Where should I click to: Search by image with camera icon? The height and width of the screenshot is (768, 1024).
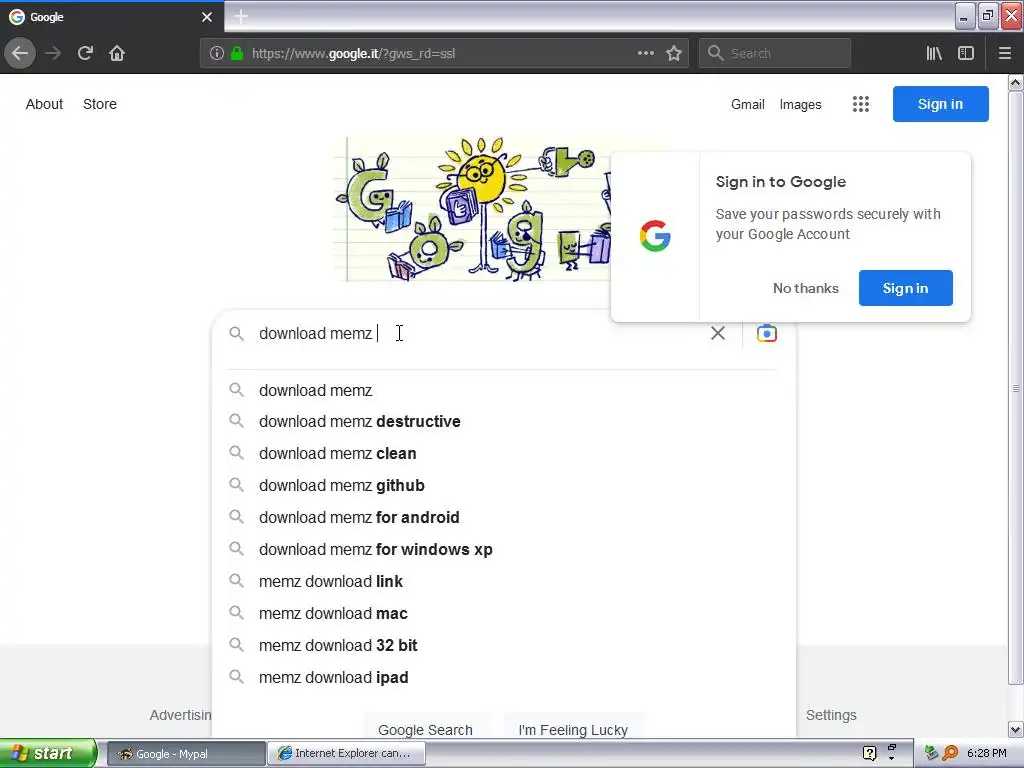click(x=767, y=333)
